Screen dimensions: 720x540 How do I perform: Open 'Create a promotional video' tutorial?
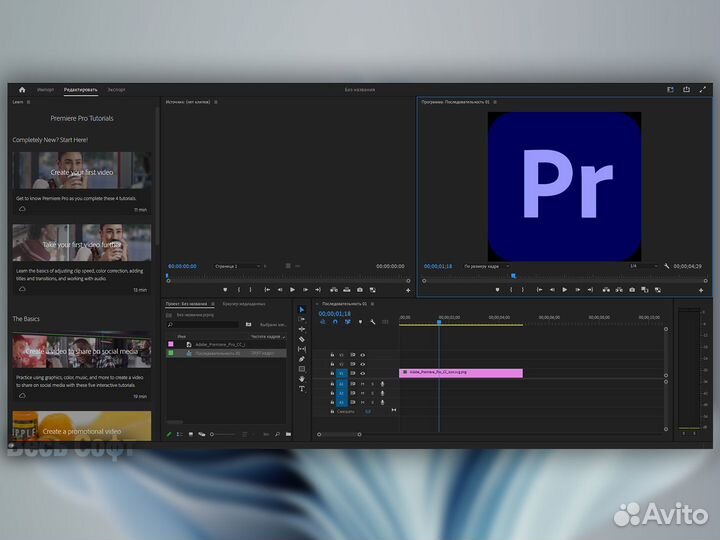tap(82, 426)
